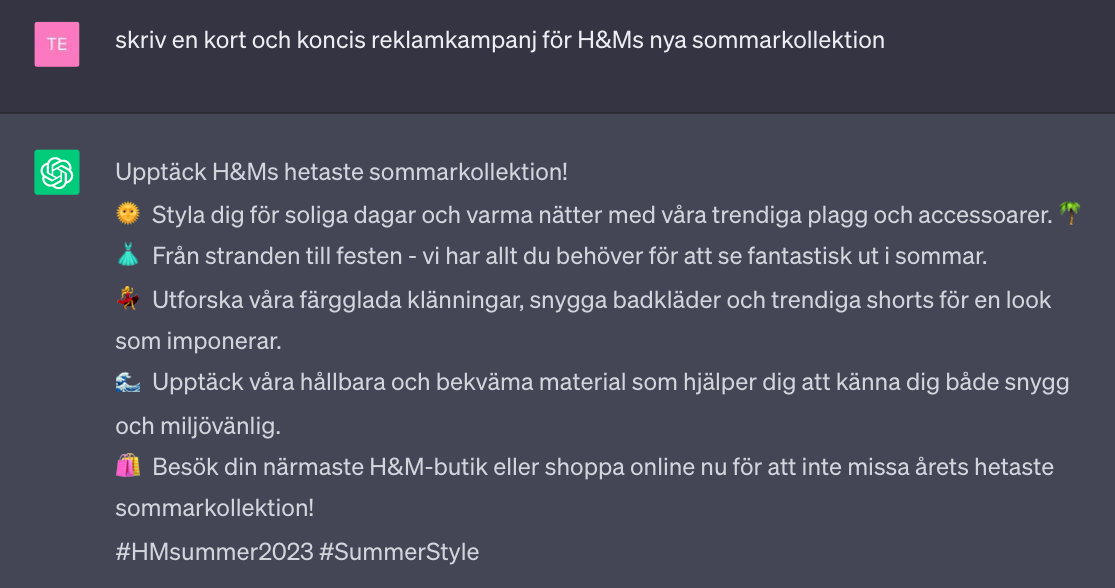
Task: Click the line 'Från stranden till festen'
Action: 569,256
